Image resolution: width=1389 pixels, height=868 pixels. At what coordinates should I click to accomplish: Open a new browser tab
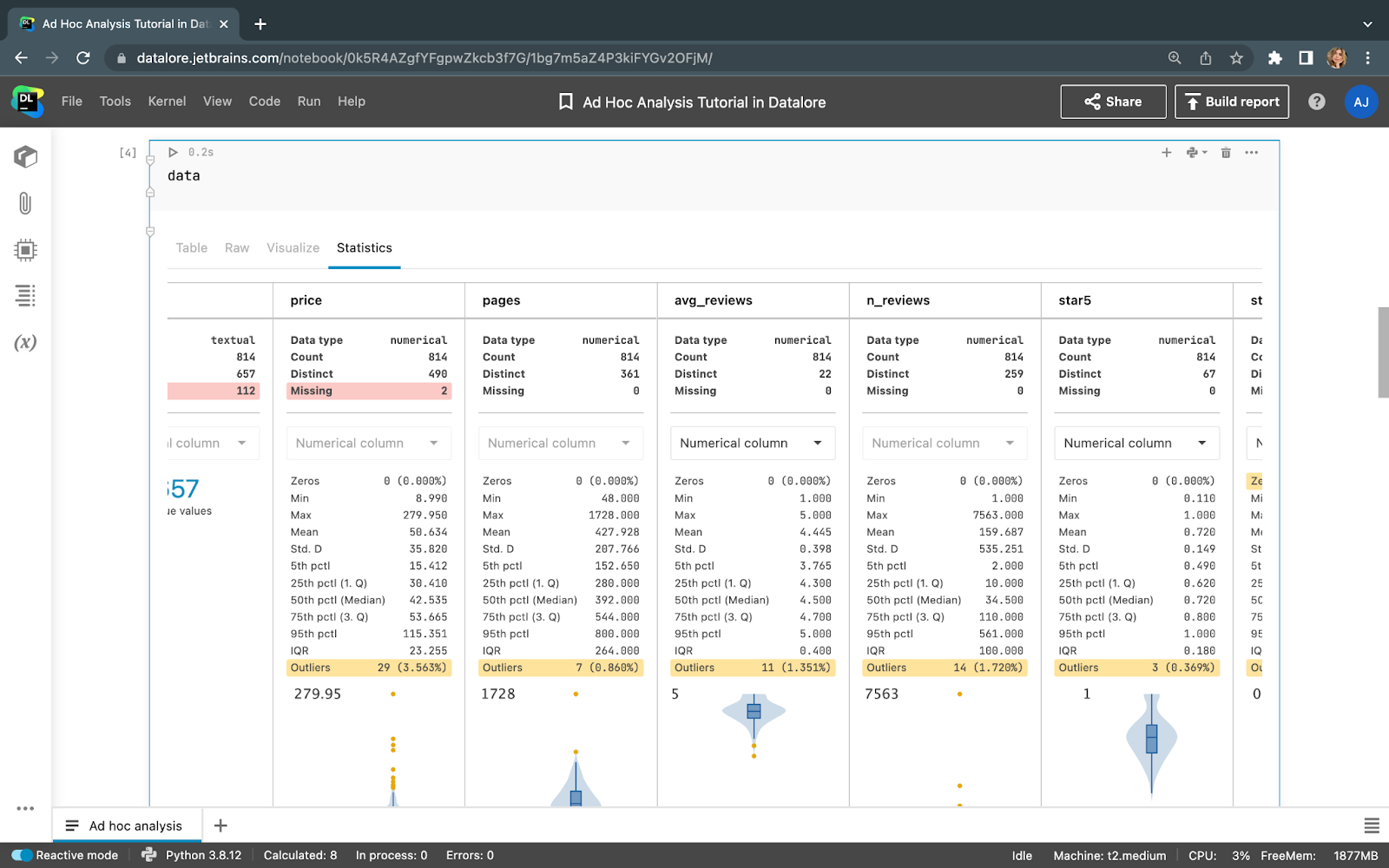[x=260, y=24]
